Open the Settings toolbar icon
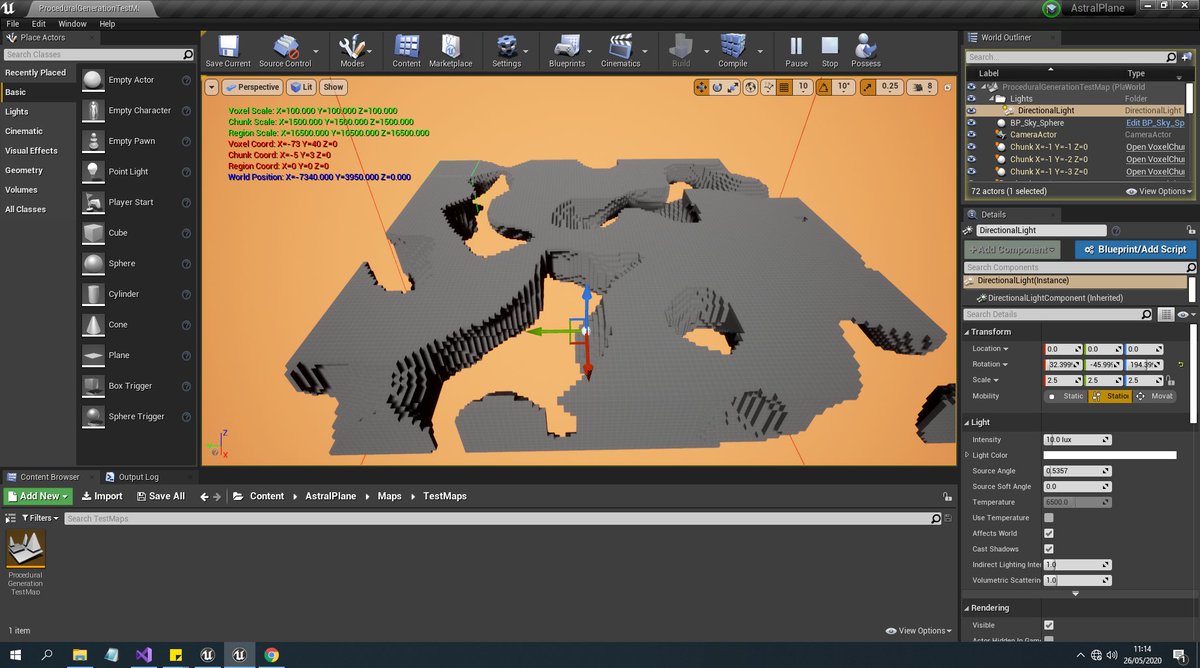 [x=506, y=52]
